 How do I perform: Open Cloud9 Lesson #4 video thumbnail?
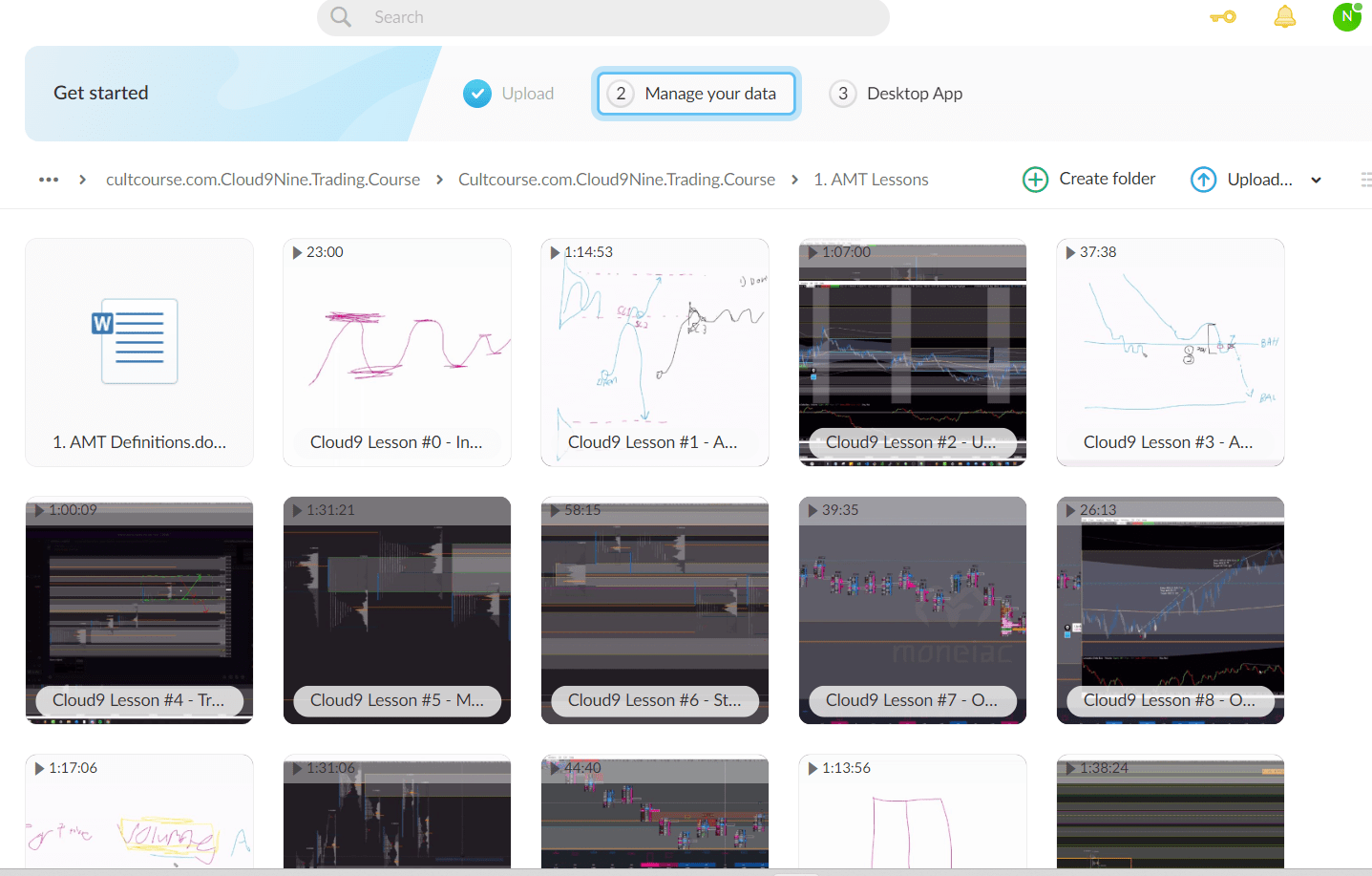click(139, 610)
